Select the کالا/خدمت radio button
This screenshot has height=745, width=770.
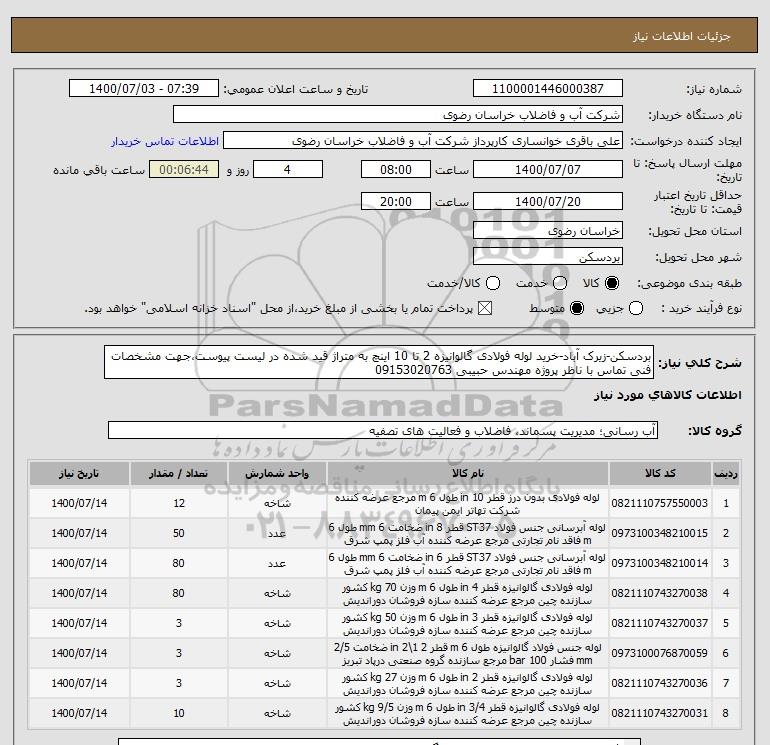point(493,283)
